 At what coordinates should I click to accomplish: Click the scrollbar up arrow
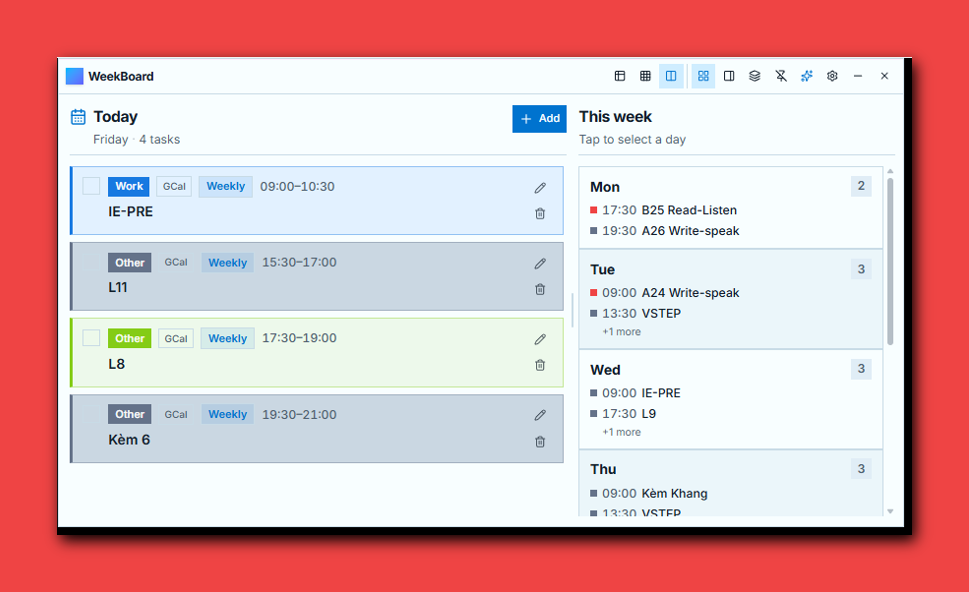coord(890,171)
